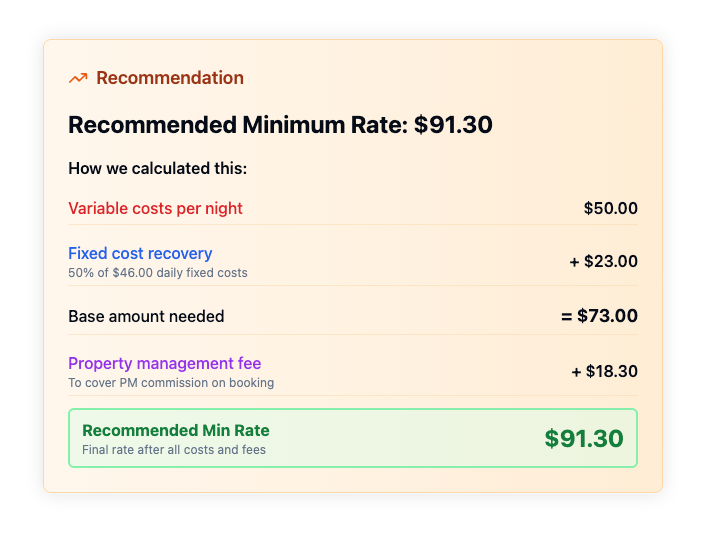Click the blue Fixed cost recovery label
The height and width of the screenshot is (540, 703).
pyautogui.click(x=140, y=253)
